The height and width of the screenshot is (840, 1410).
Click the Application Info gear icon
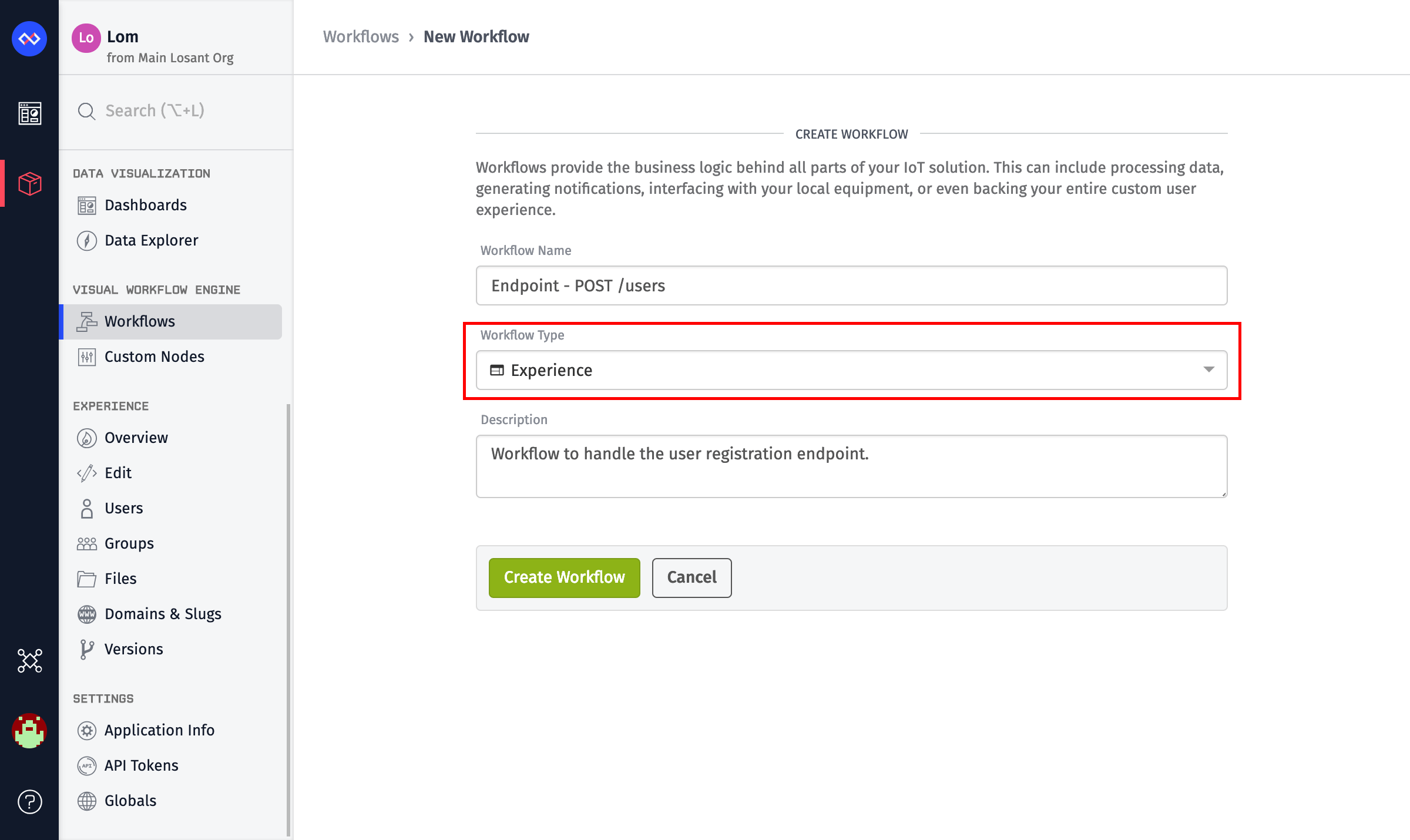point(87,731)
